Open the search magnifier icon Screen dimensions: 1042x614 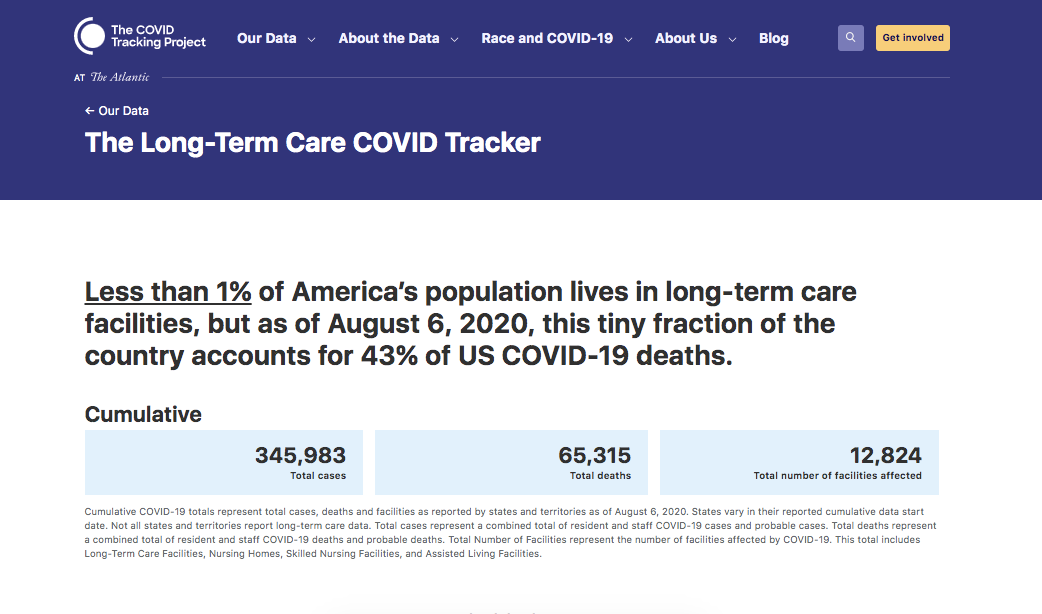click(x=850, y=38)
